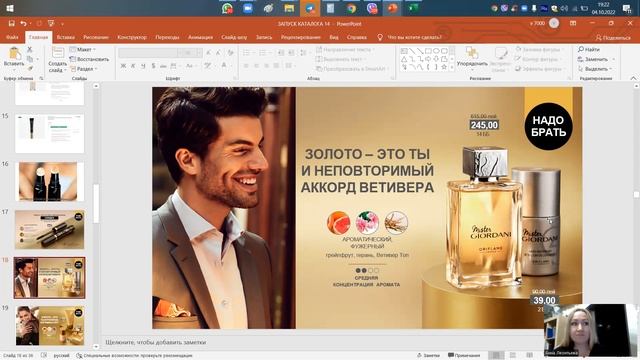
Task: Switch to the Slide Show (Слайд-шоу) tab
Action: click(234, 37)
